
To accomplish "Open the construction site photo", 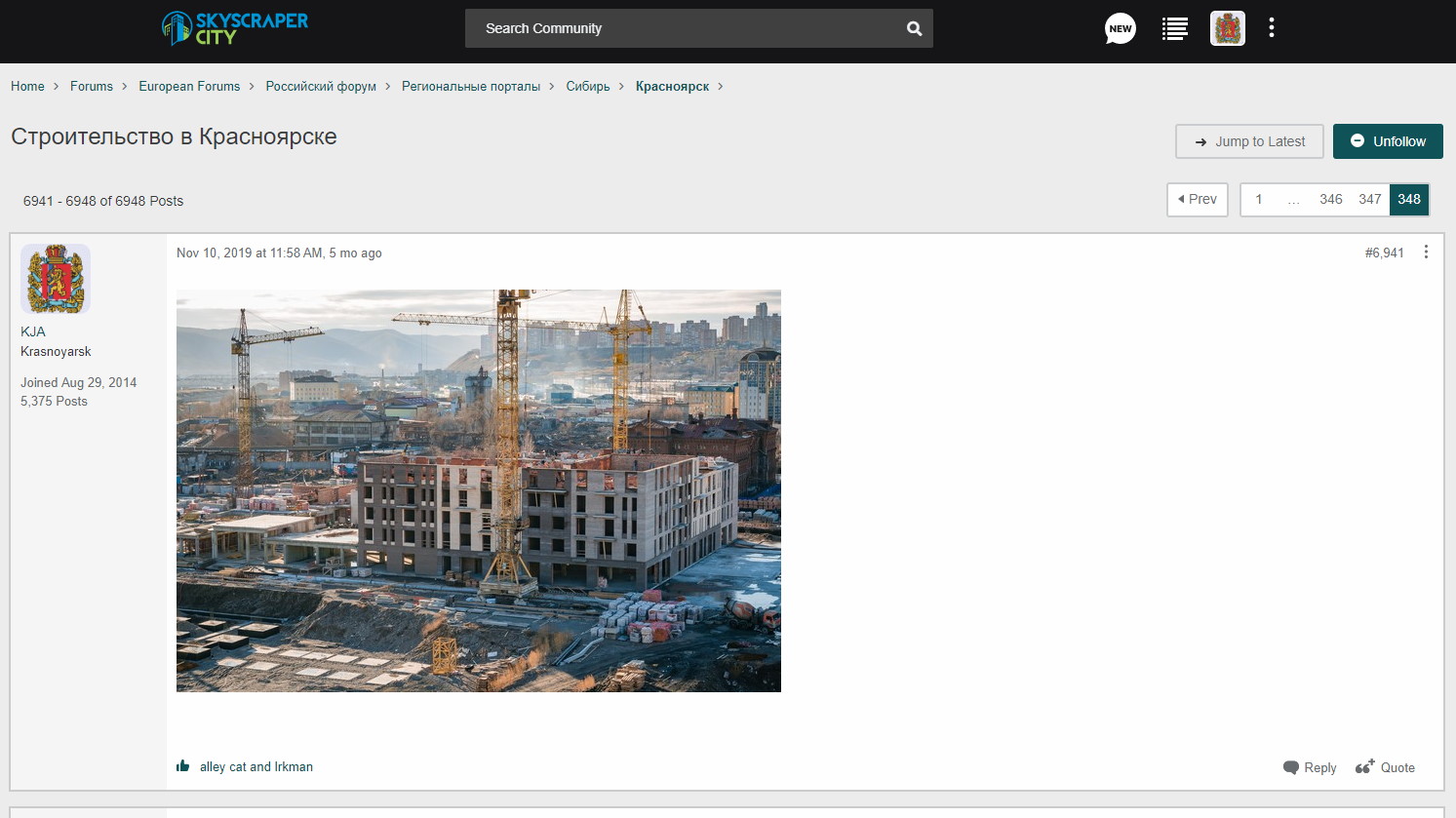I will (x=478, y=490).
